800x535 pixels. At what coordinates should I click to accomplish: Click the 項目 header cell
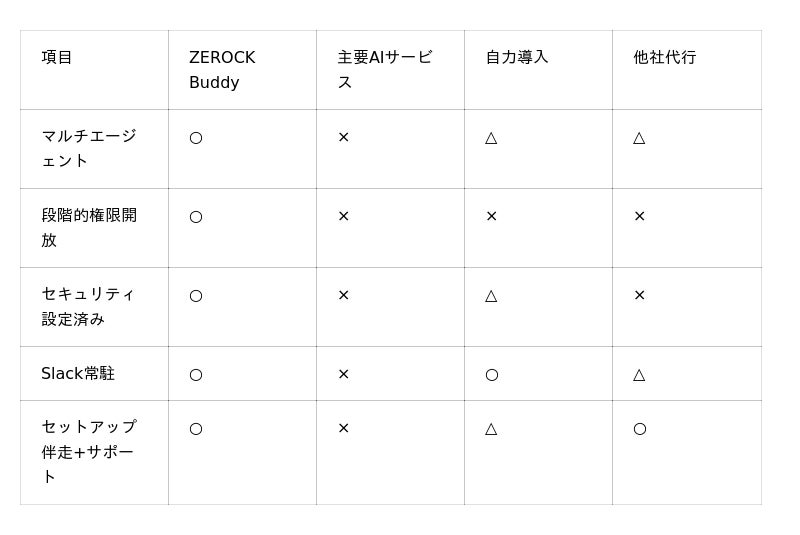tap(57, 58)
